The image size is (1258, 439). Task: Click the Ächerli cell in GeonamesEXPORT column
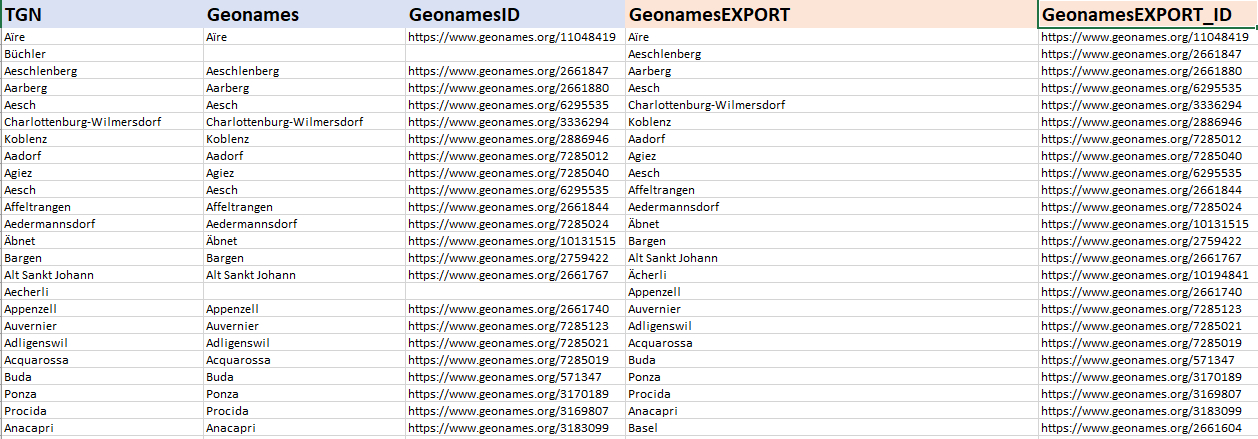pyautogui.click(x=647, y=275)
